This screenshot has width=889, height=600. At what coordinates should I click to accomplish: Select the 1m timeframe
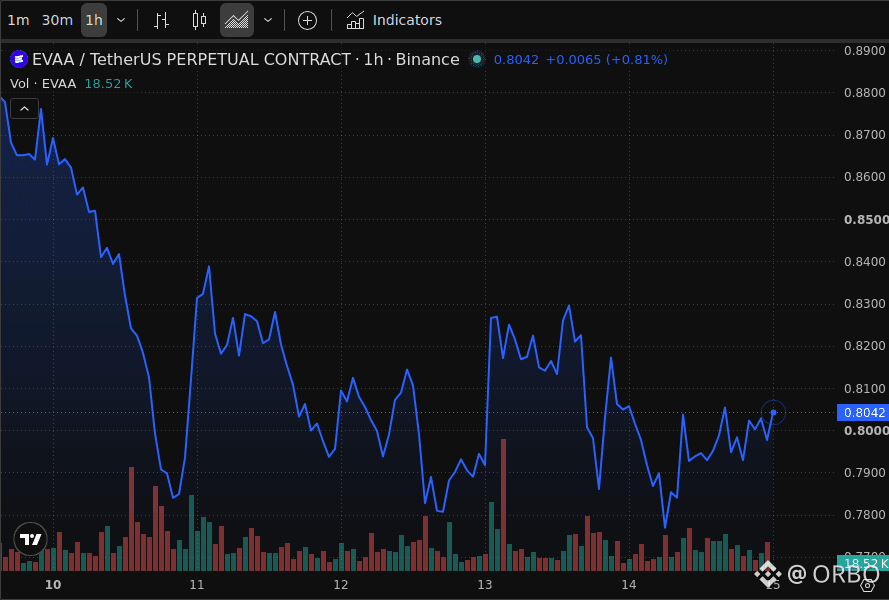pos(18,20)
